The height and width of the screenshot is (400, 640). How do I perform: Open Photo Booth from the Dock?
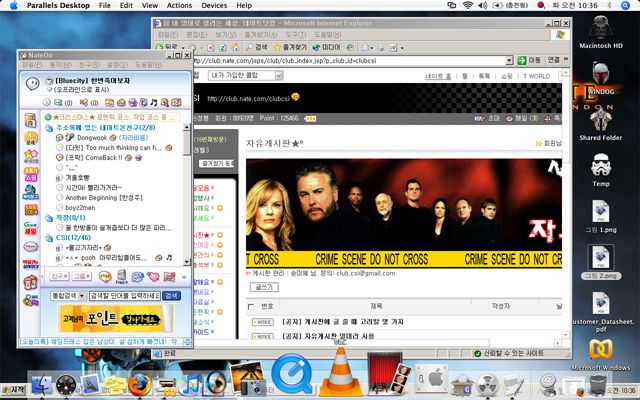(388, 374)
